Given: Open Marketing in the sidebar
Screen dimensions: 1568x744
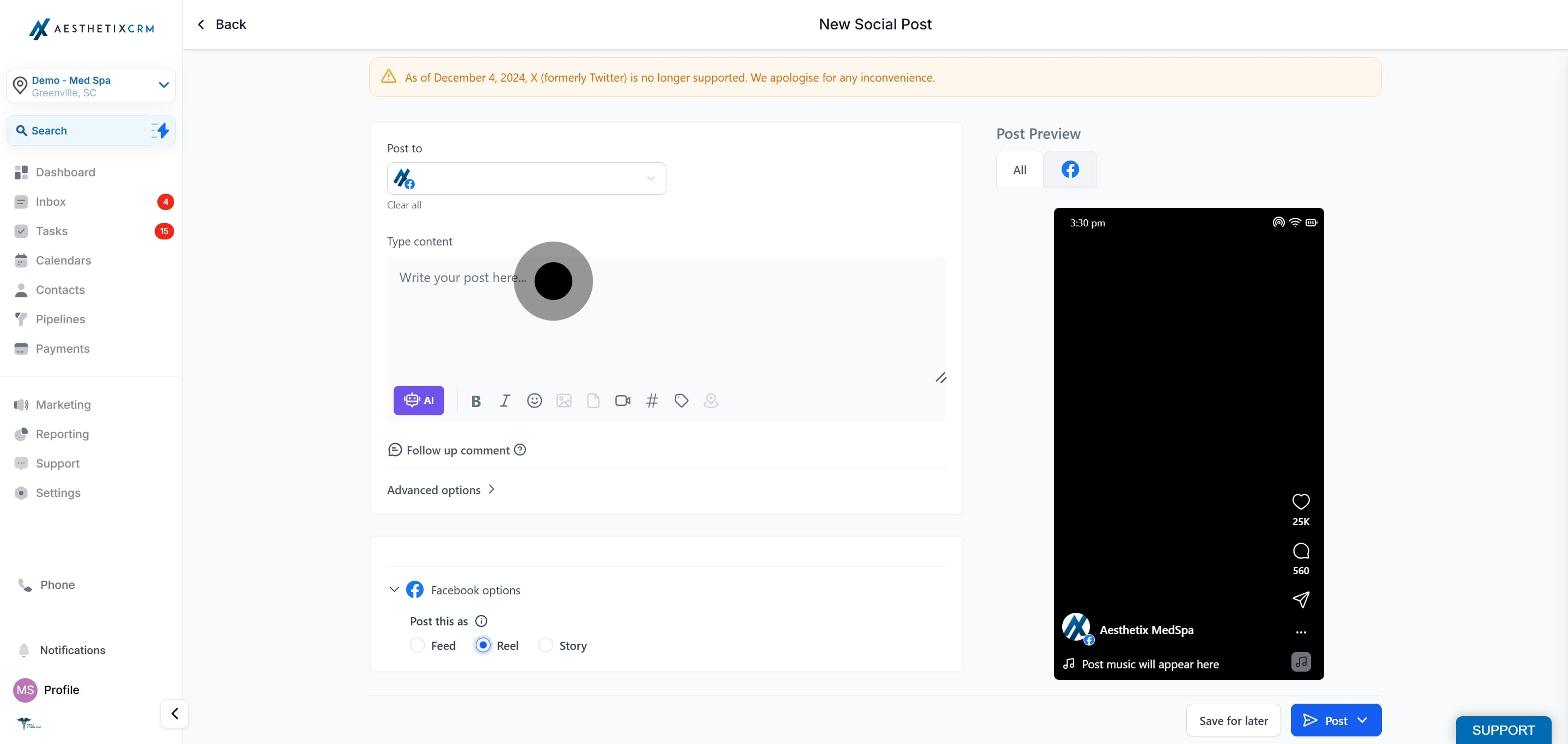Looking at the screenshot, I should tap(63, 405).
